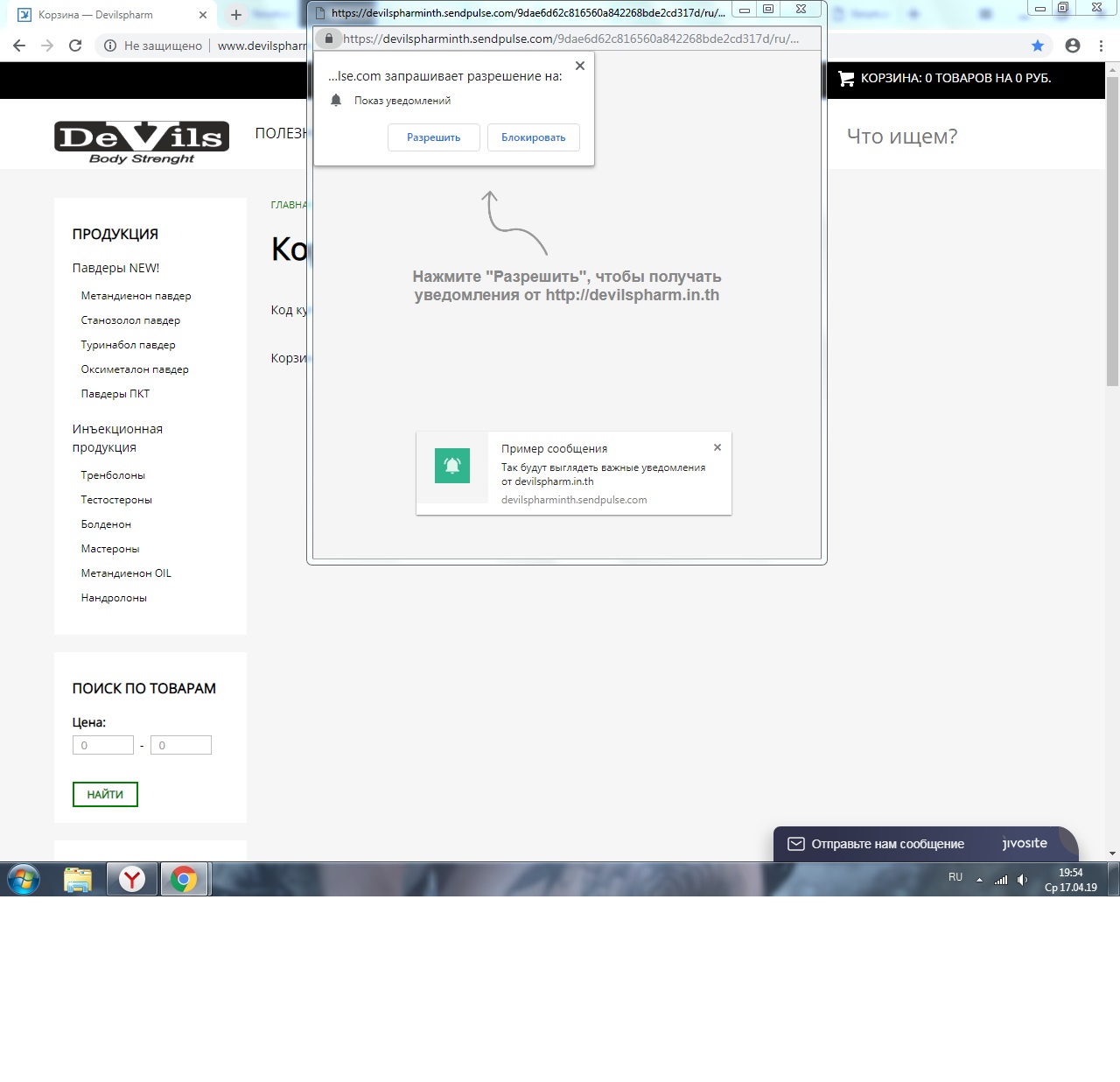The height and width of the screenshot is (1082, 1120).
Task: Click the 'Пример сообщения' notification title
Action: tap(554, 448)
